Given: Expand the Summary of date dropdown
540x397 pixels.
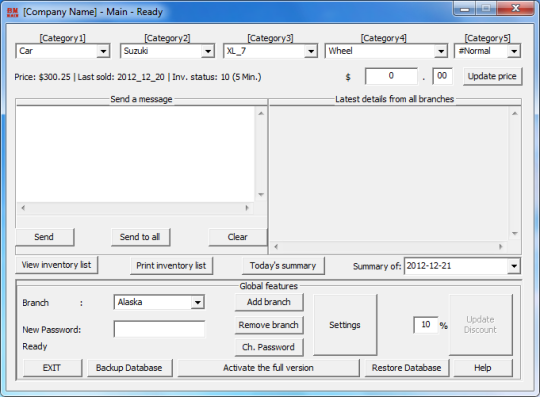Looking at the screenshot, I should click(x=462, y=266).
